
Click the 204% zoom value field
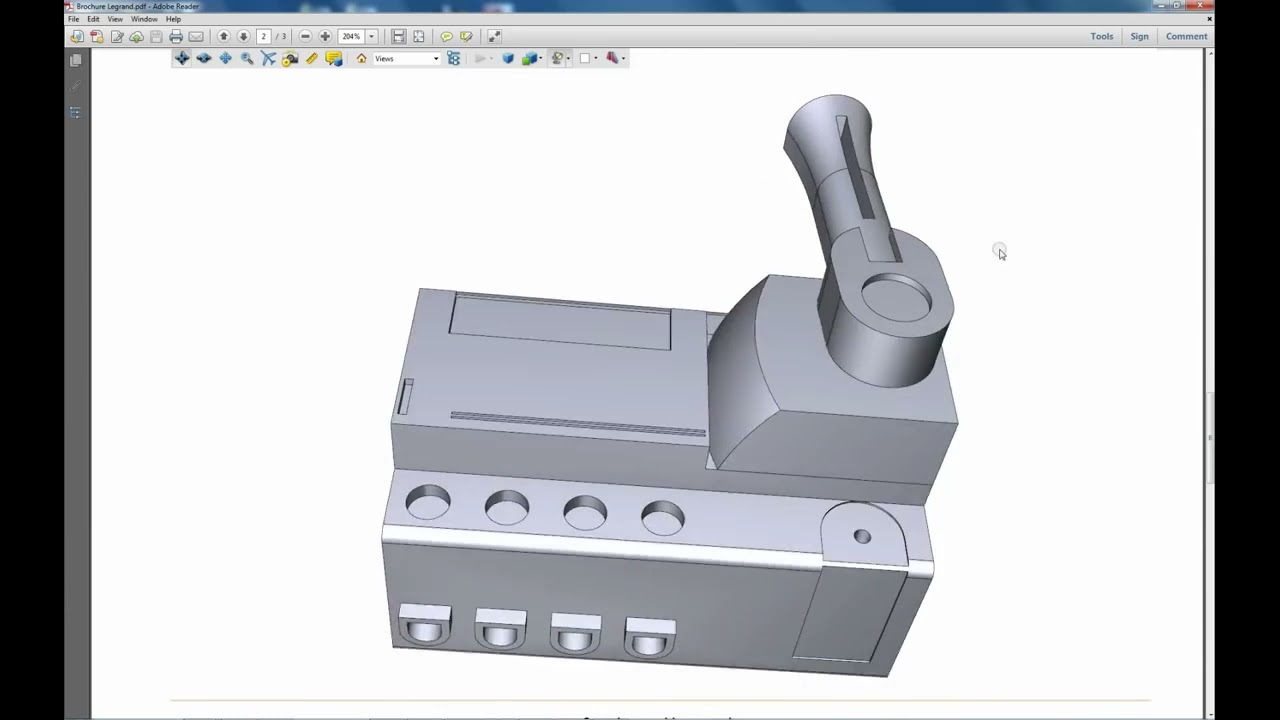[x=351, y=36]
